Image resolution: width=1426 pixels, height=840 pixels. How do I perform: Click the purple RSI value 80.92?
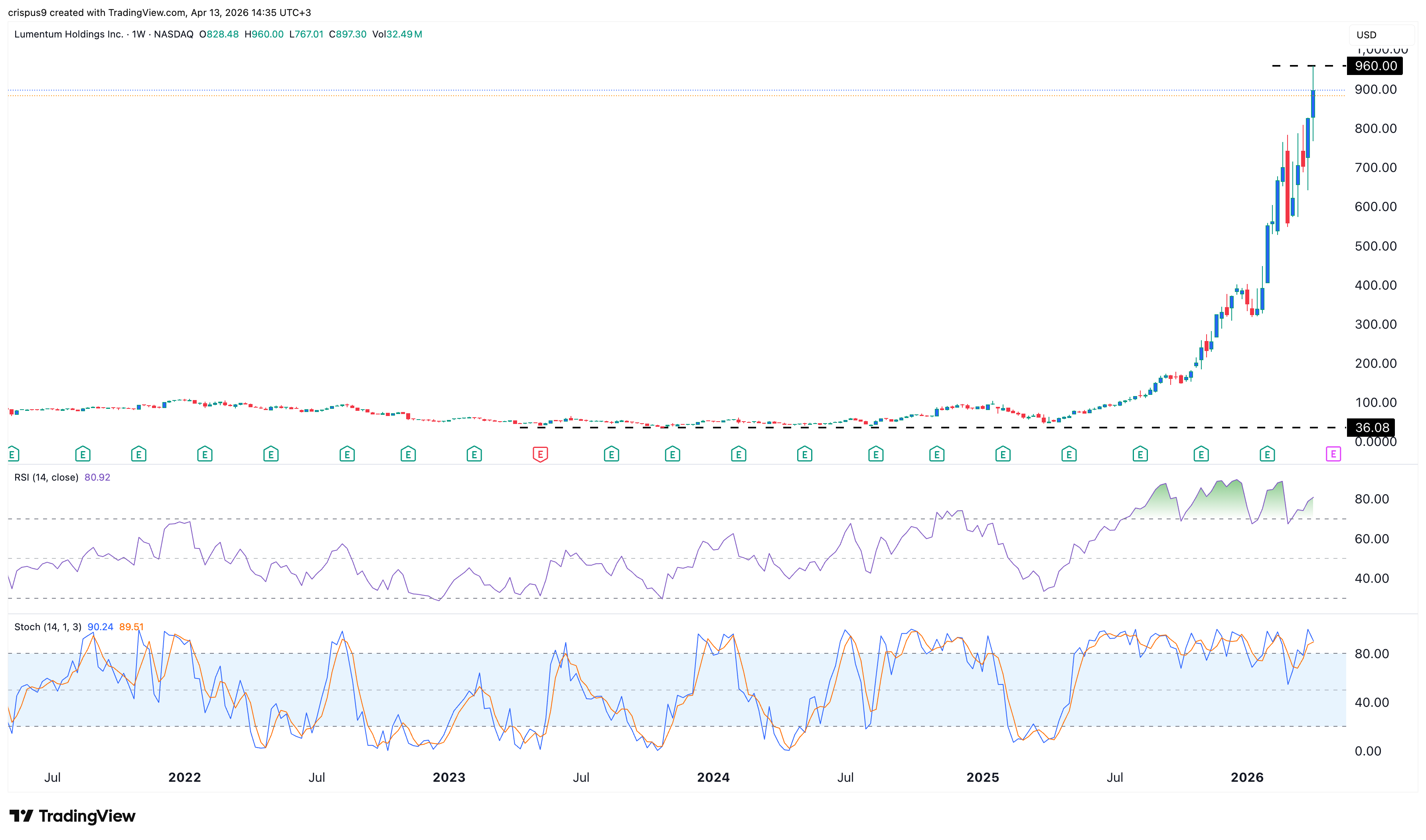97,478
